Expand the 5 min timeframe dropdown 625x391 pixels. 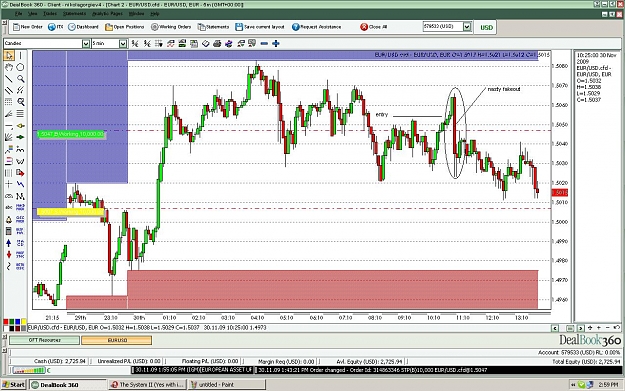tap(123, 43)
